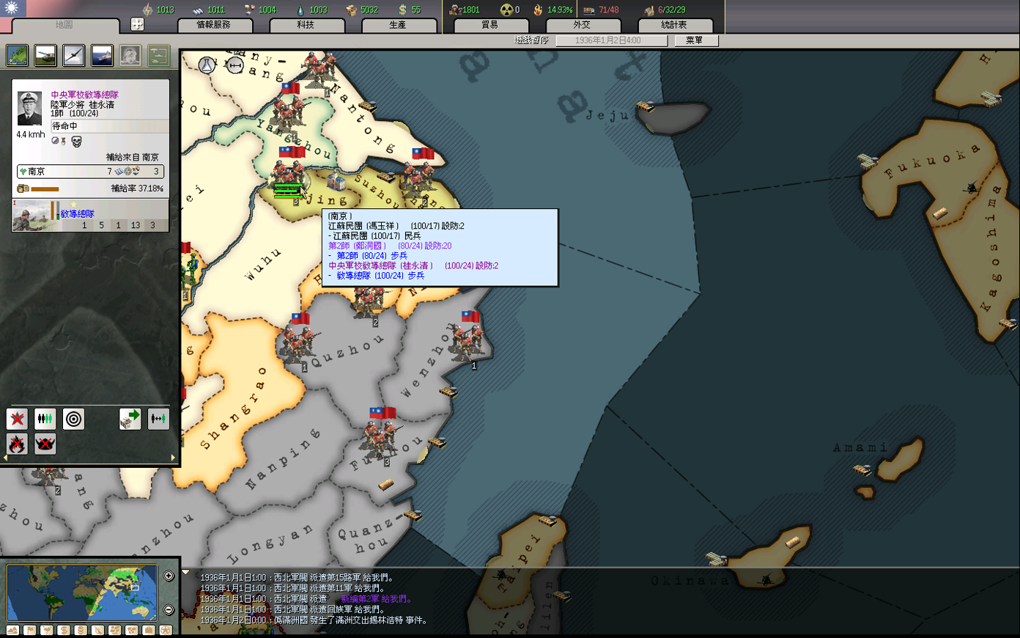Click the port icon on Jeju island

[x=646, y=106]
